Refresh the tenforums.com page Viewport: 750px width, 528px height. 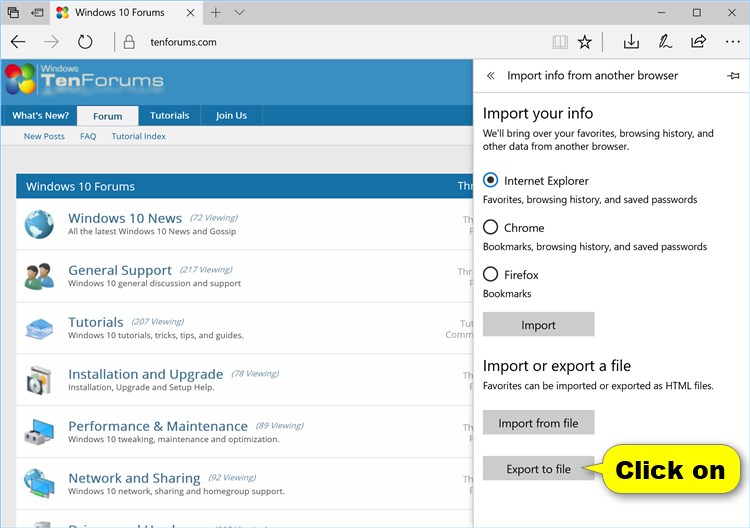(x=85, y=42)
